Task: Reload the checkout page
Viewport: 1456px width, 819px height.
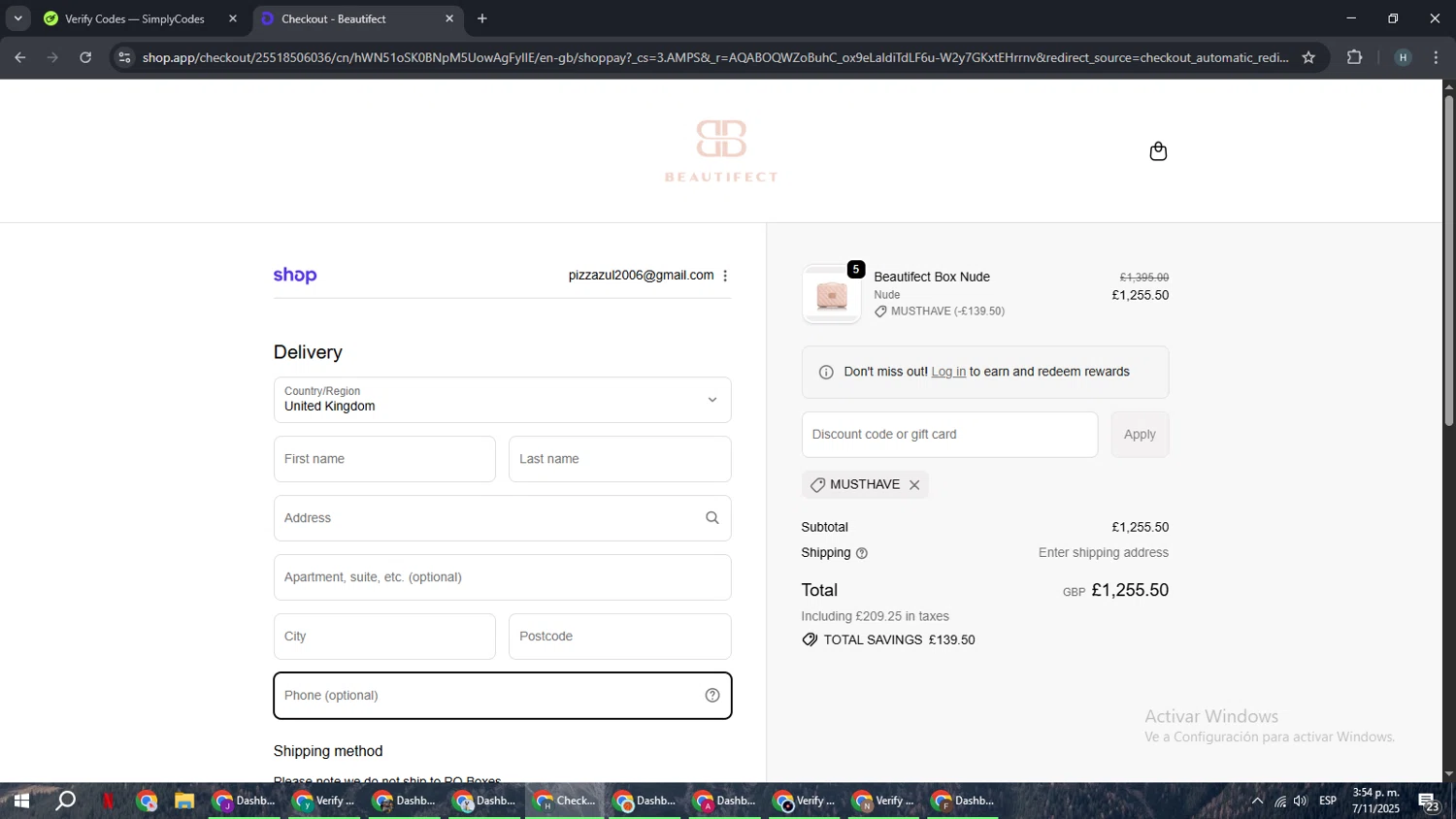Action: (85, 57)
